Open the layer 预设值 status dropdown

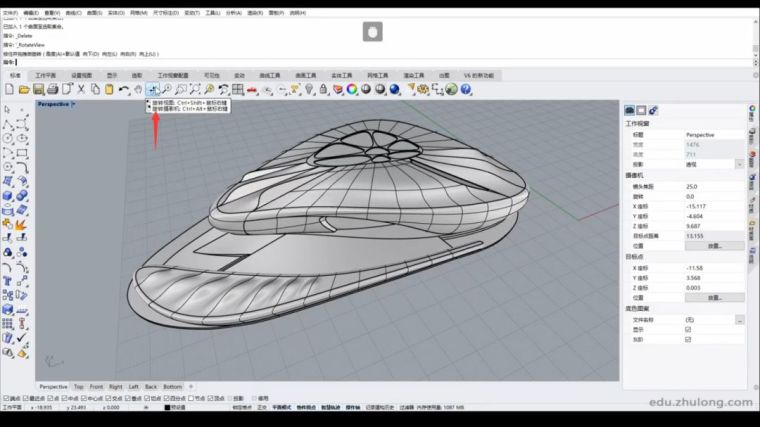tap(175, 408)
